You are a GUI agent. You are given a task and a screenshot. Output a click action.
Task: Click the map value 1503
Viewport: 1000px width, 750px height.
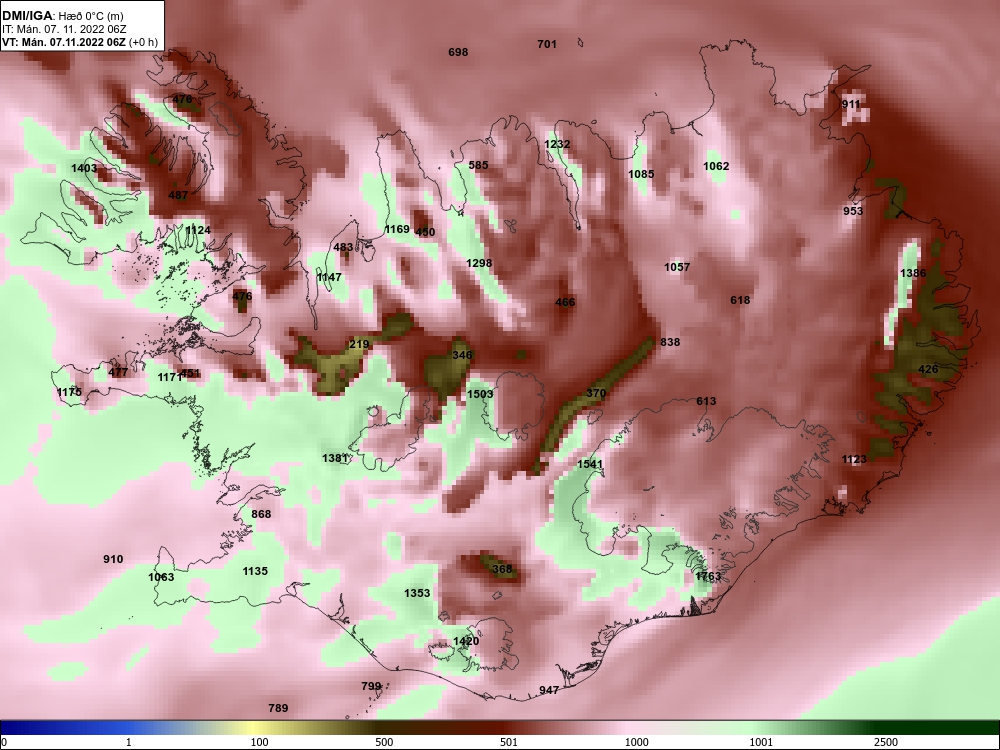pyautogui.click(x=480, y=393)
